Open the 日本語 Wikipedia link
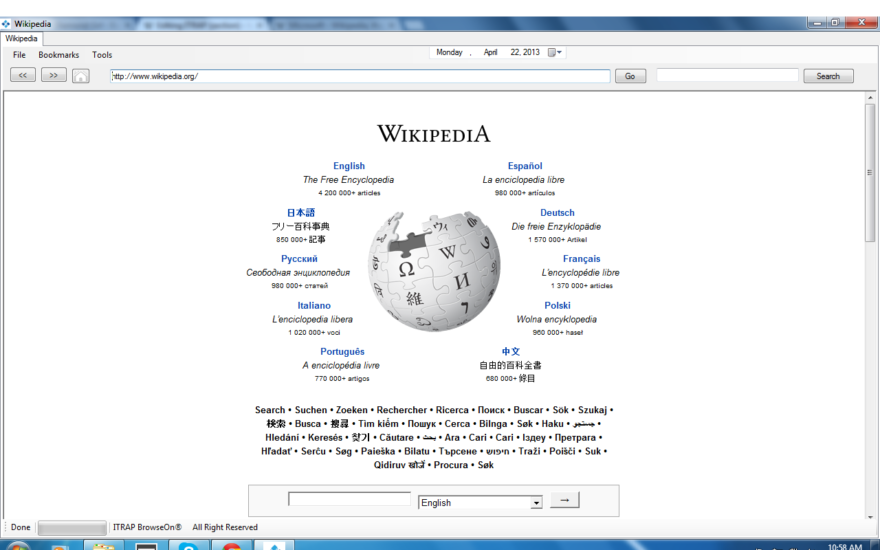880x550 pixels. 301,213
